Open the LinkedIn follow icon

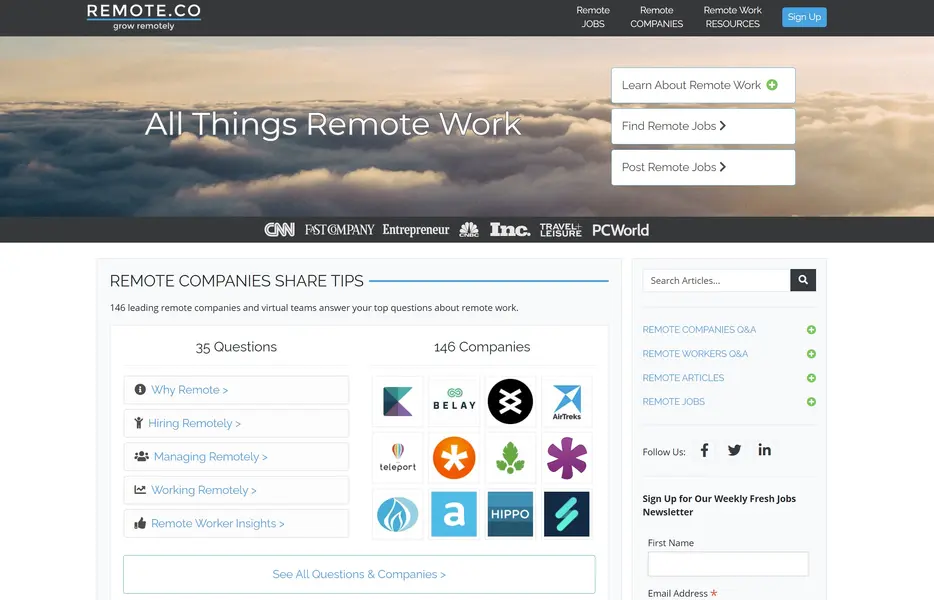pos(764,450)
